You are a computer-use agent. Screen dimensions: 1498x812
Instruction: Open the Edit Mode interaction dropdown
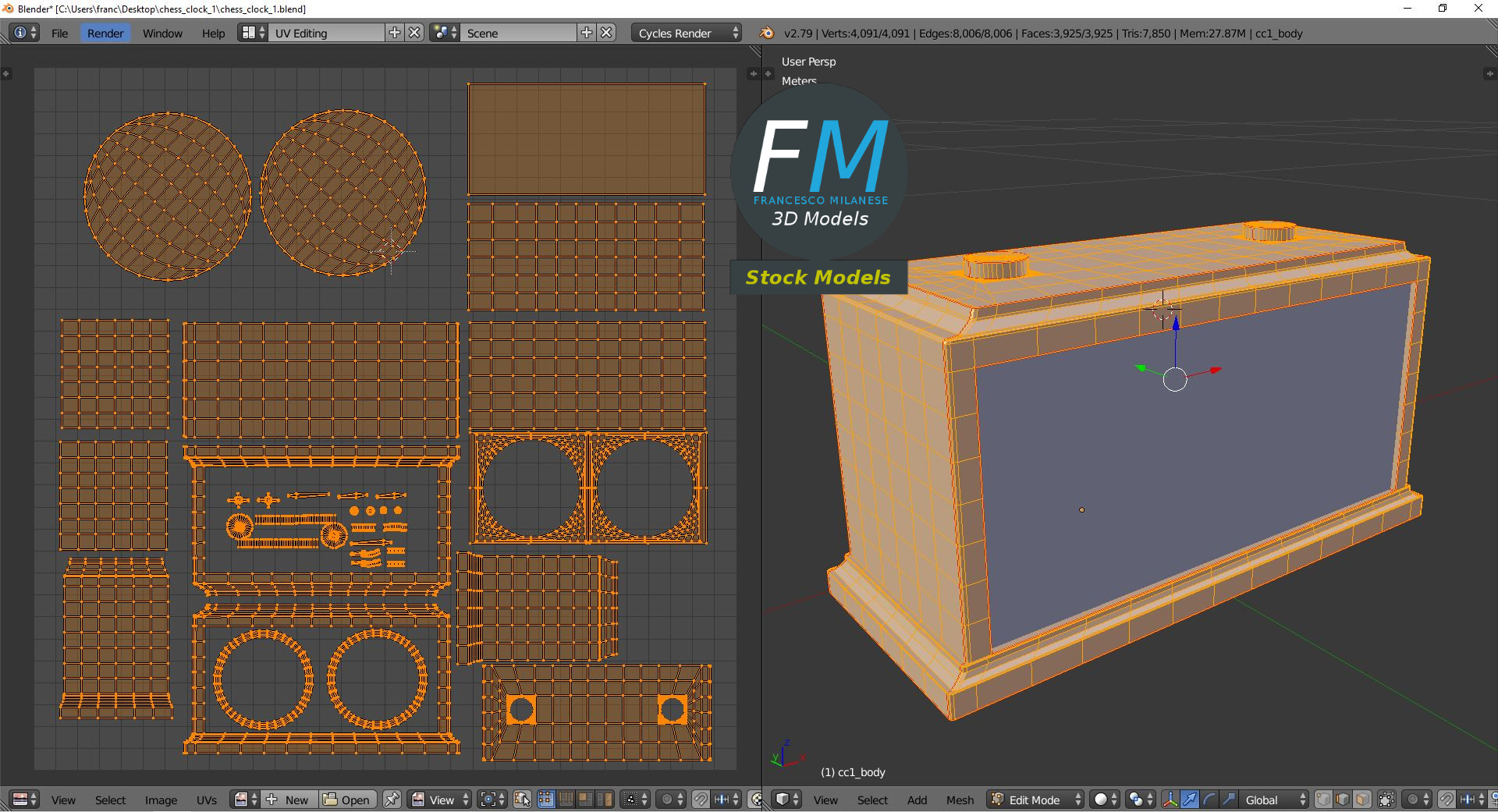(x=1036, y=800)
